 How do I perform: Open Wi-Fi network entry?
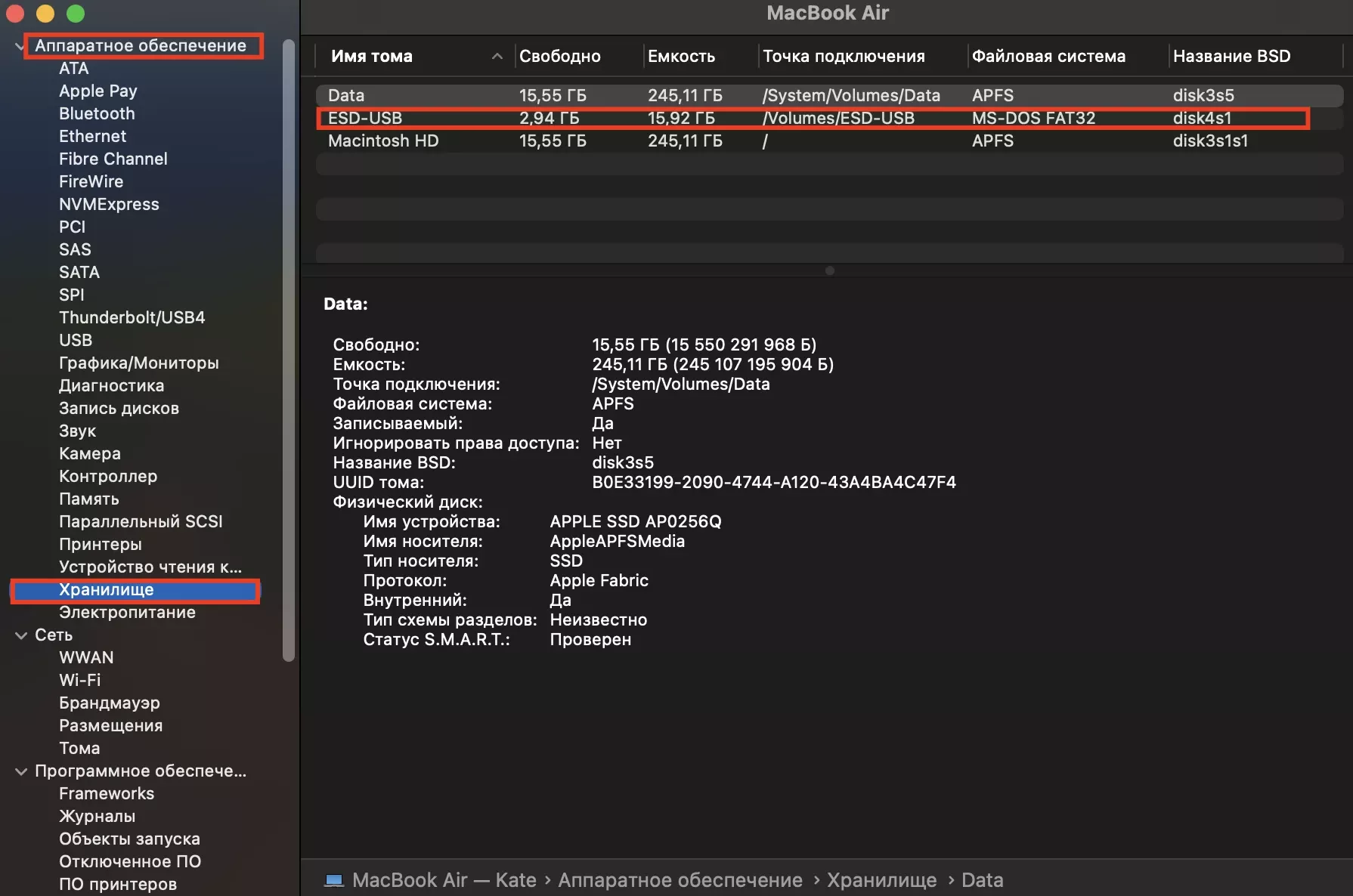pyautogui.click(x=79, y=680)
